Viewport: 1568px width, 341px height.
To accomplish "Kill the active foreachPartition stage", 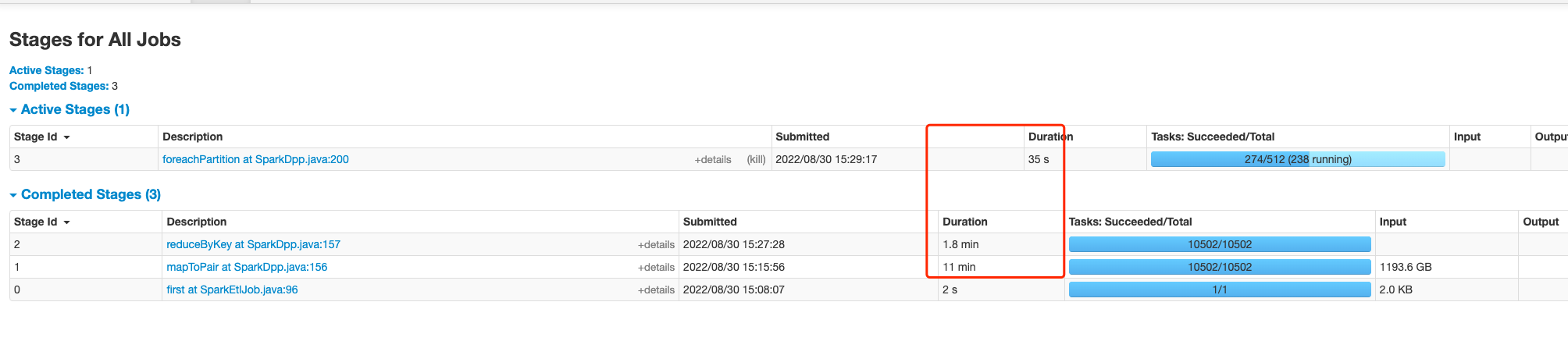I will [756, 159].
